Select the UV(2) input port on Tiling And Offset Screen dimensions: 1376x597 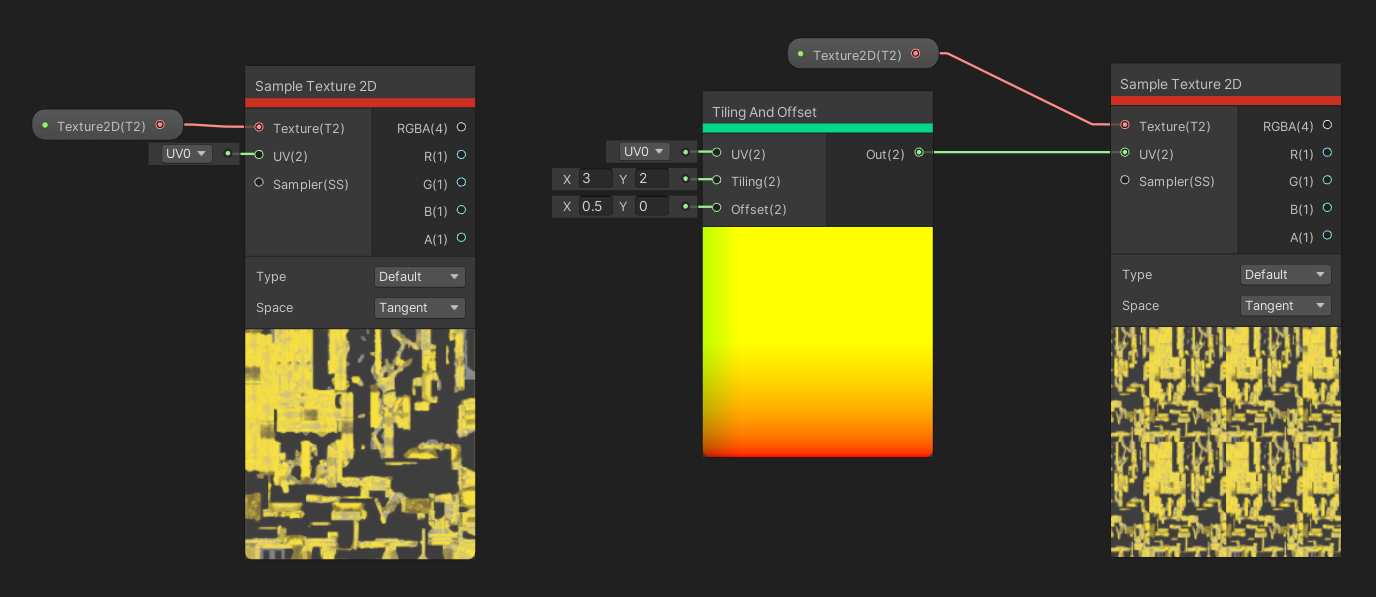[x=715, y=153]
